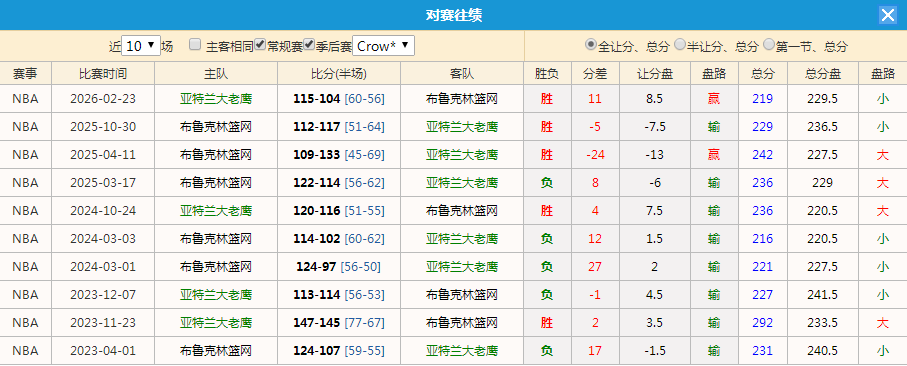Click total line 241.5

click(823, 295)
